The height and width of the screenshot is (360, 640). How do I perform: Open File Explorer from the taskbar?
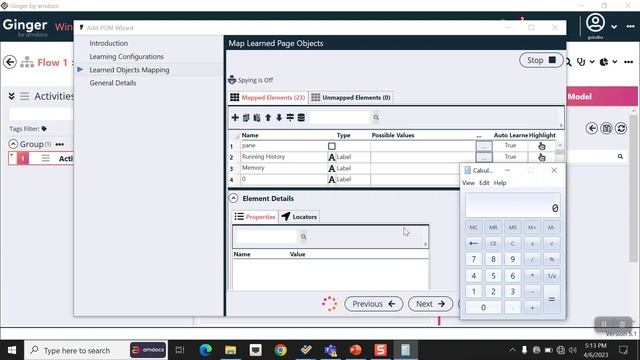click(x=231, y=350)
